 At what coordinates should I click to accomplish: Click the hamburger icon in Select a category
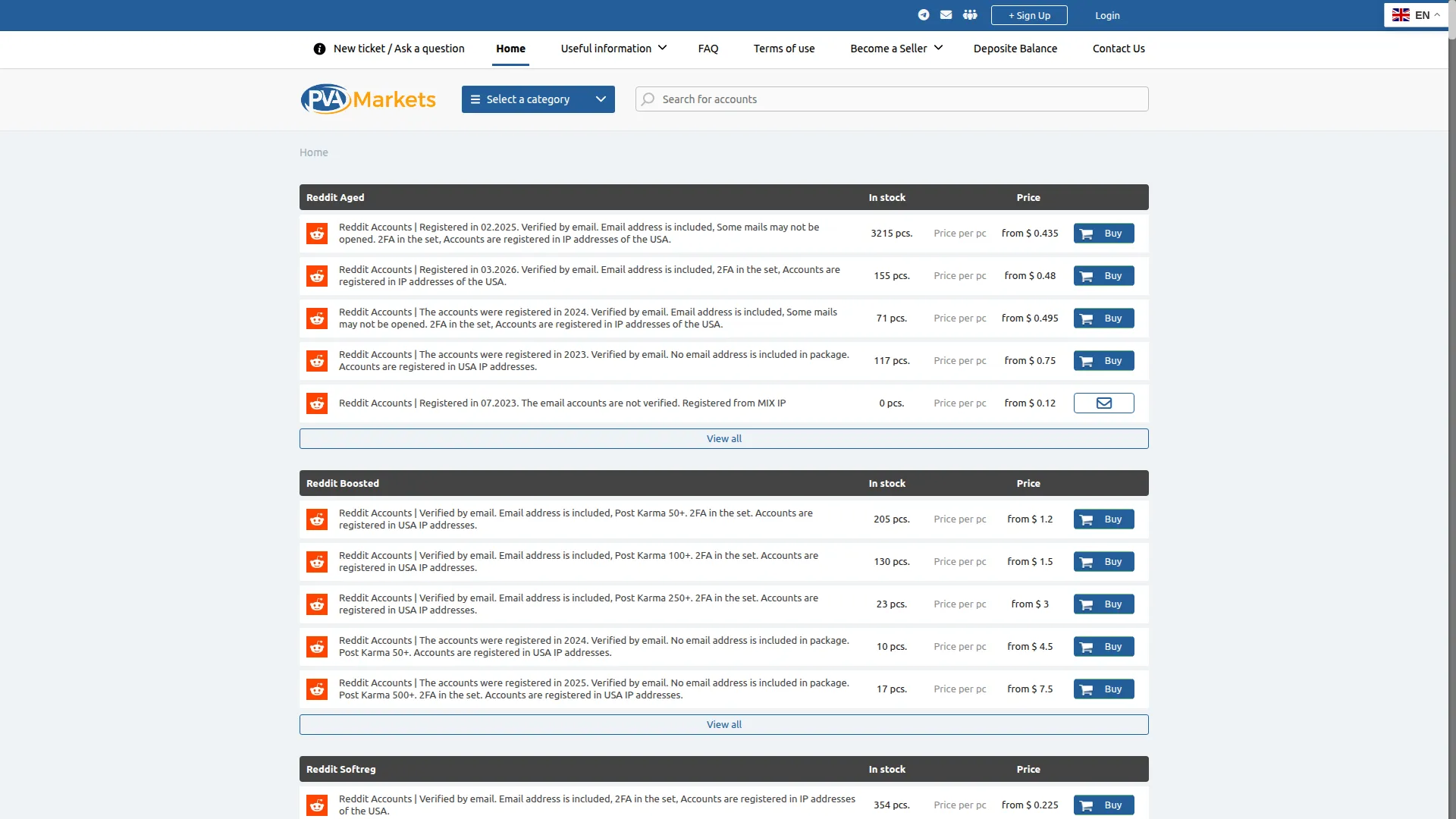tap(475, 99)
